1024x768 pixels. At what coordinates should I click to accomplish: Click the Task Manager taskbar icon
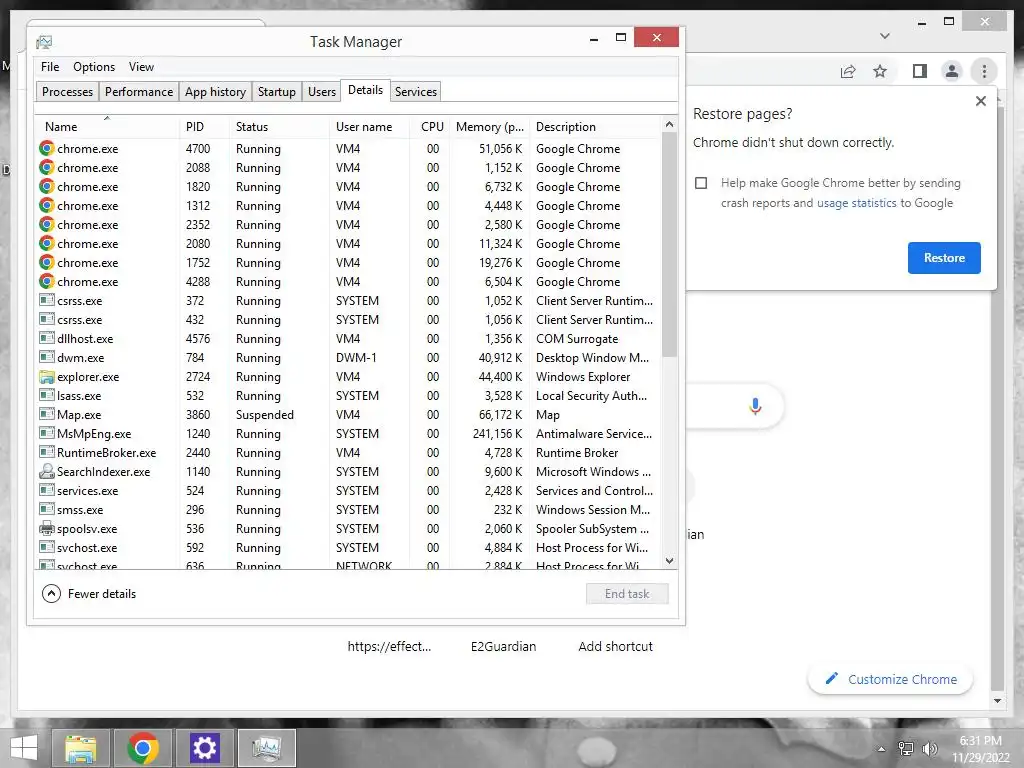coord(266,748)
